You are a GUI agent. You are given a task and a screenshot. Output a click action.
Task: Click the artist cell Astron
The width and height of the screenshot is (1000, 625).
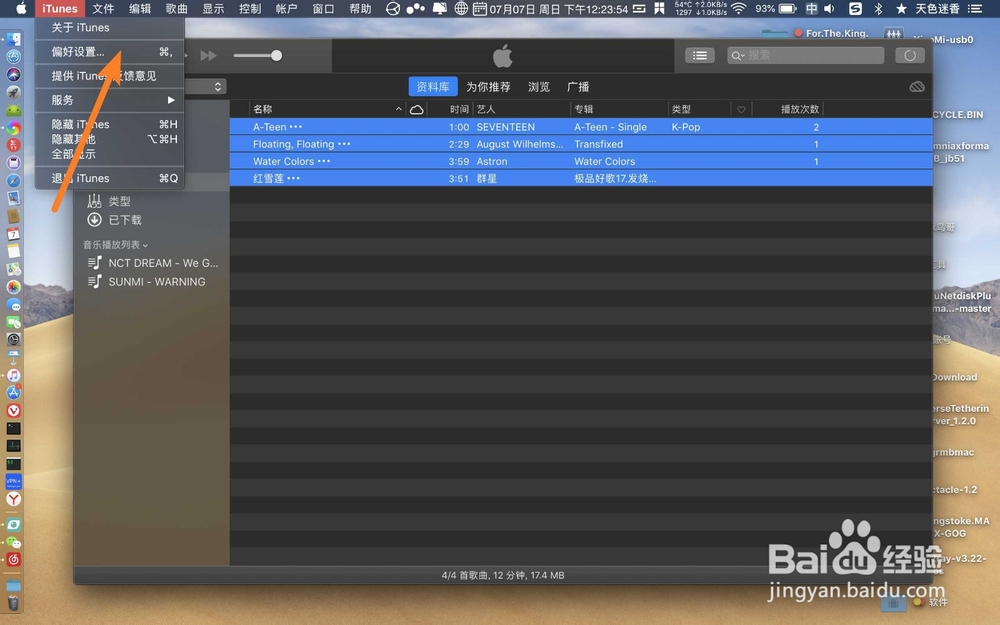(x=492, y=161)
